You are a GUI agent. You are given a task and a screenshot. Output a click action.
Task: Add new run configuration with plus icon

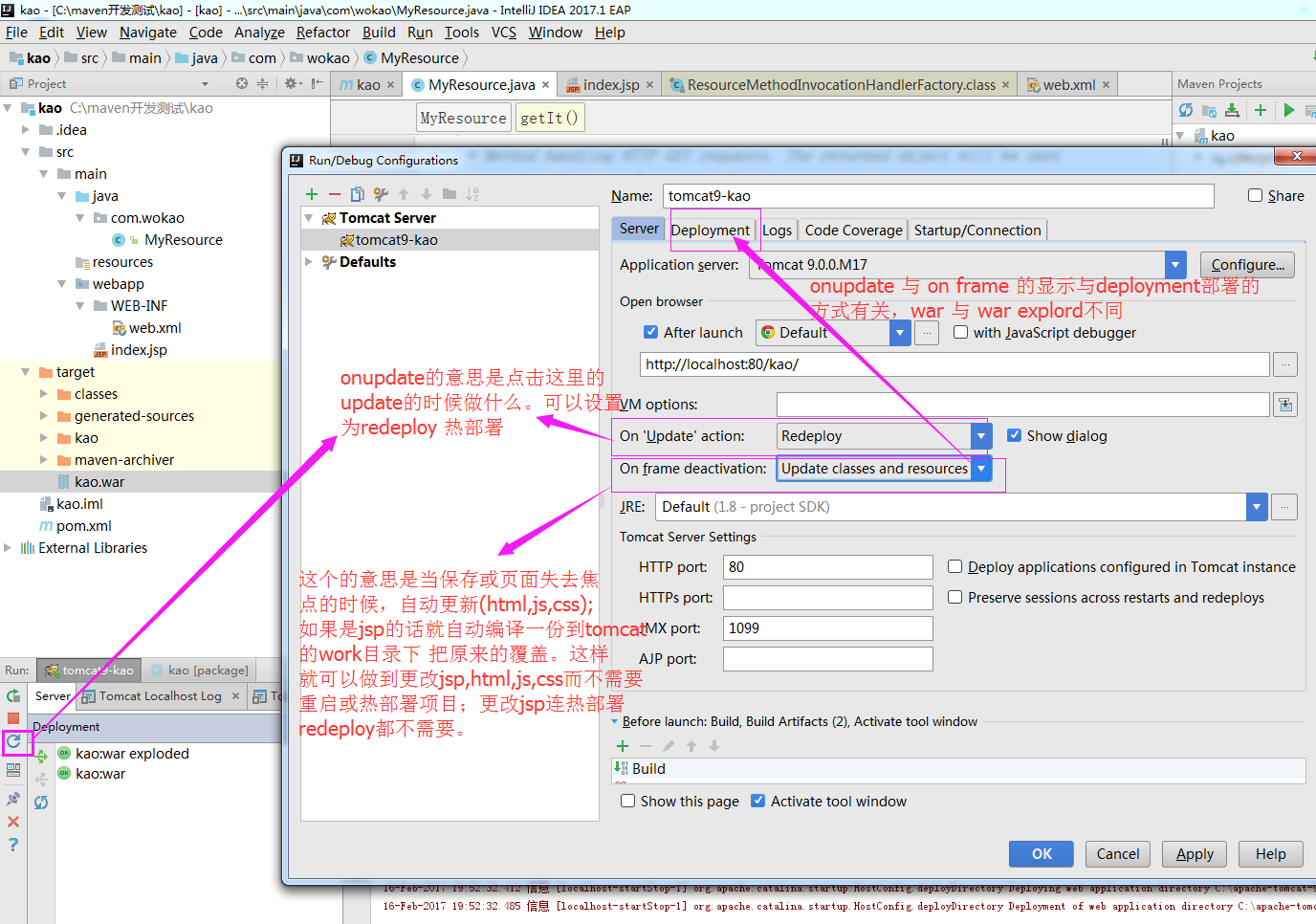coord(312,194)
